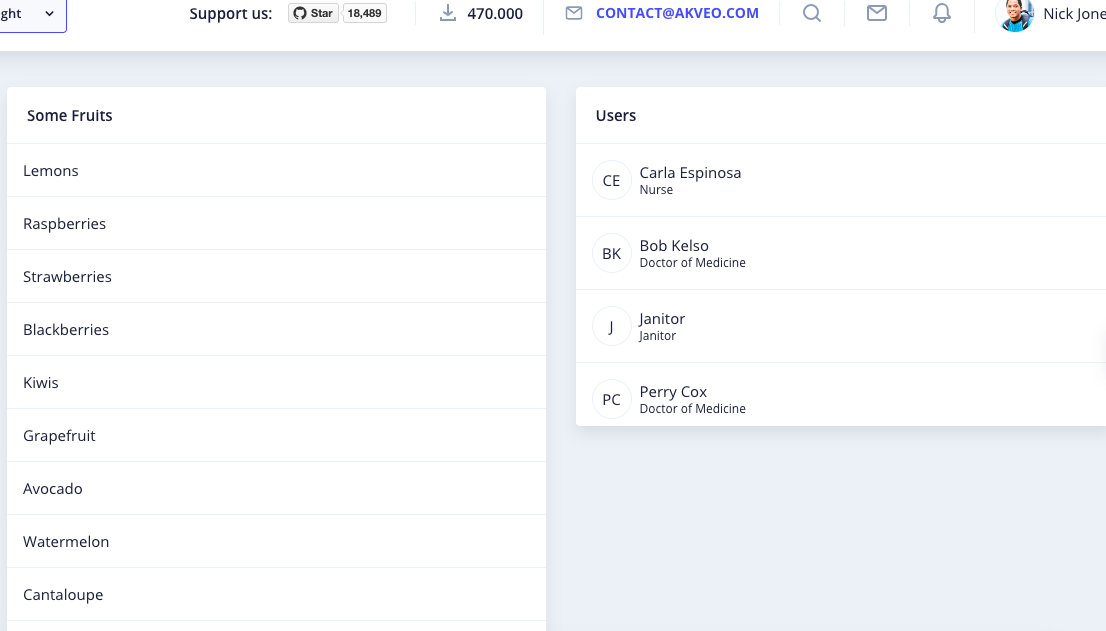The width and height of the screenshot is (1106, 631).
Task: Click the envelope icon beside the contact email
Action: pos(573,14)
